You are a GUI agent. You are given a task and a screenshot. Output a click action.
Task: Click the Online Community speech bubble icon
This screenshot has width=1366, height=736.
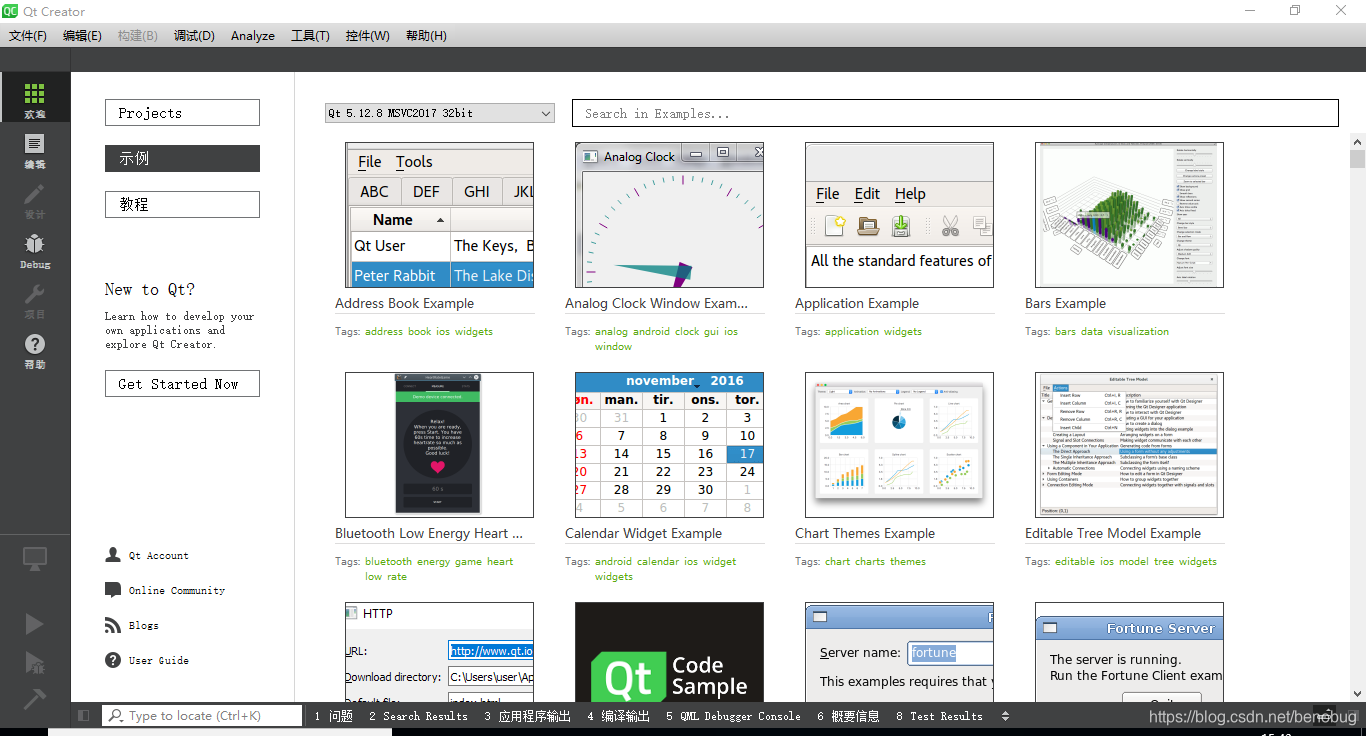[113, 590]
